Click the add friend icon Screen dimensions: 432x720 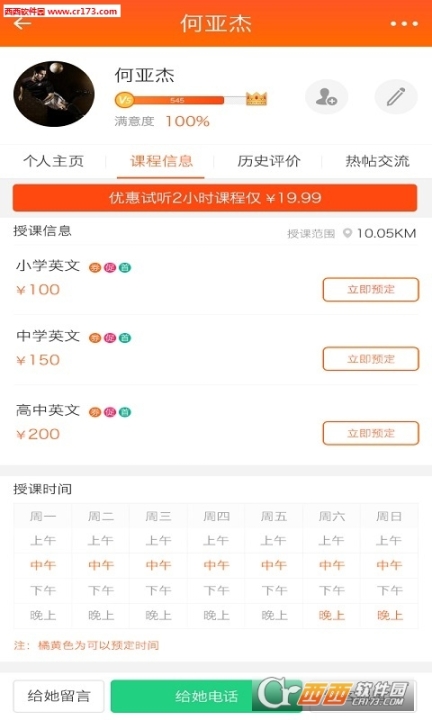[326, 97]
